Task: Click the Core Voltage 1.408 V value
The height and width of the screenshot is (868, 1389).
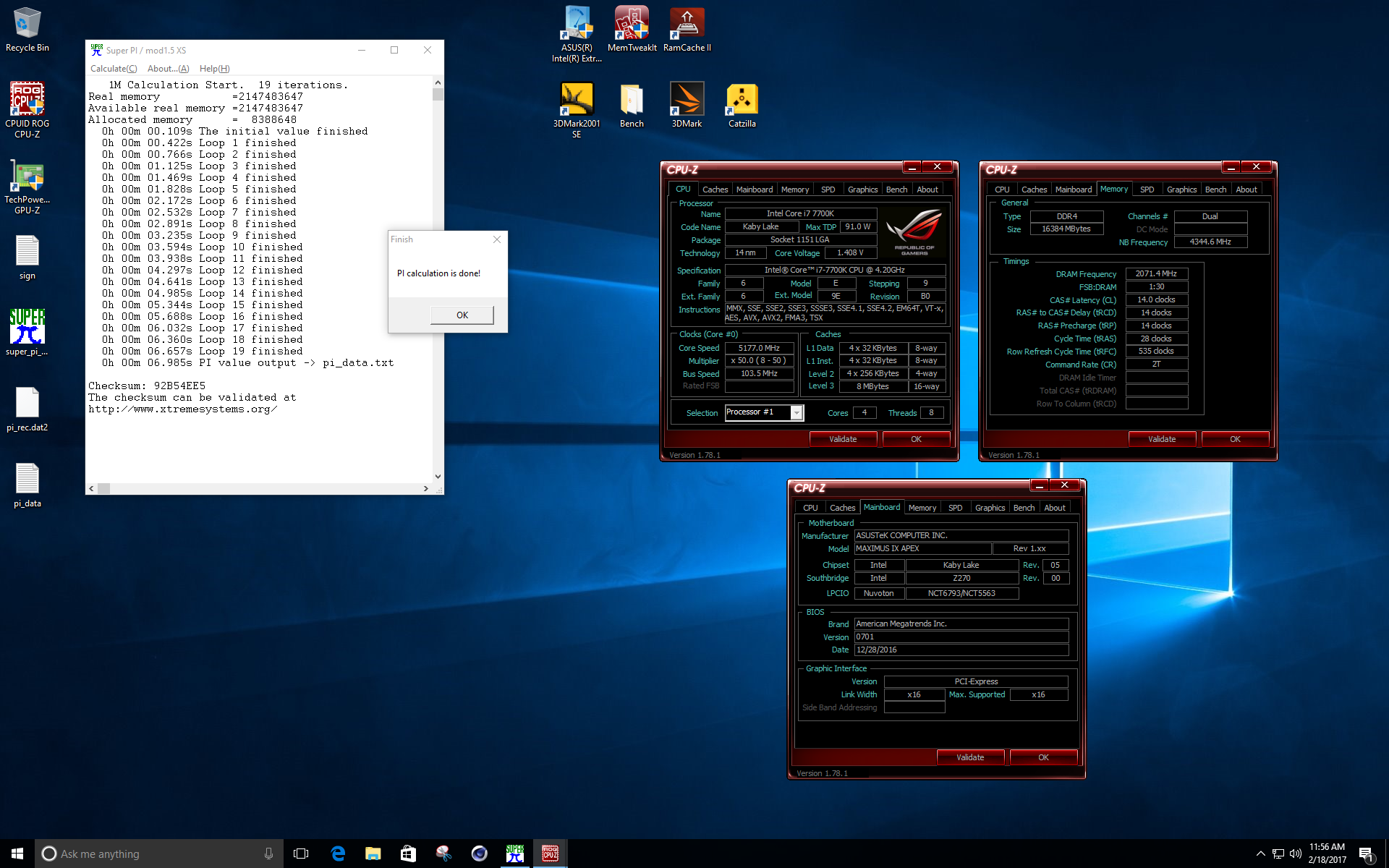Action: pyautogui.click(x=850, y=252)
